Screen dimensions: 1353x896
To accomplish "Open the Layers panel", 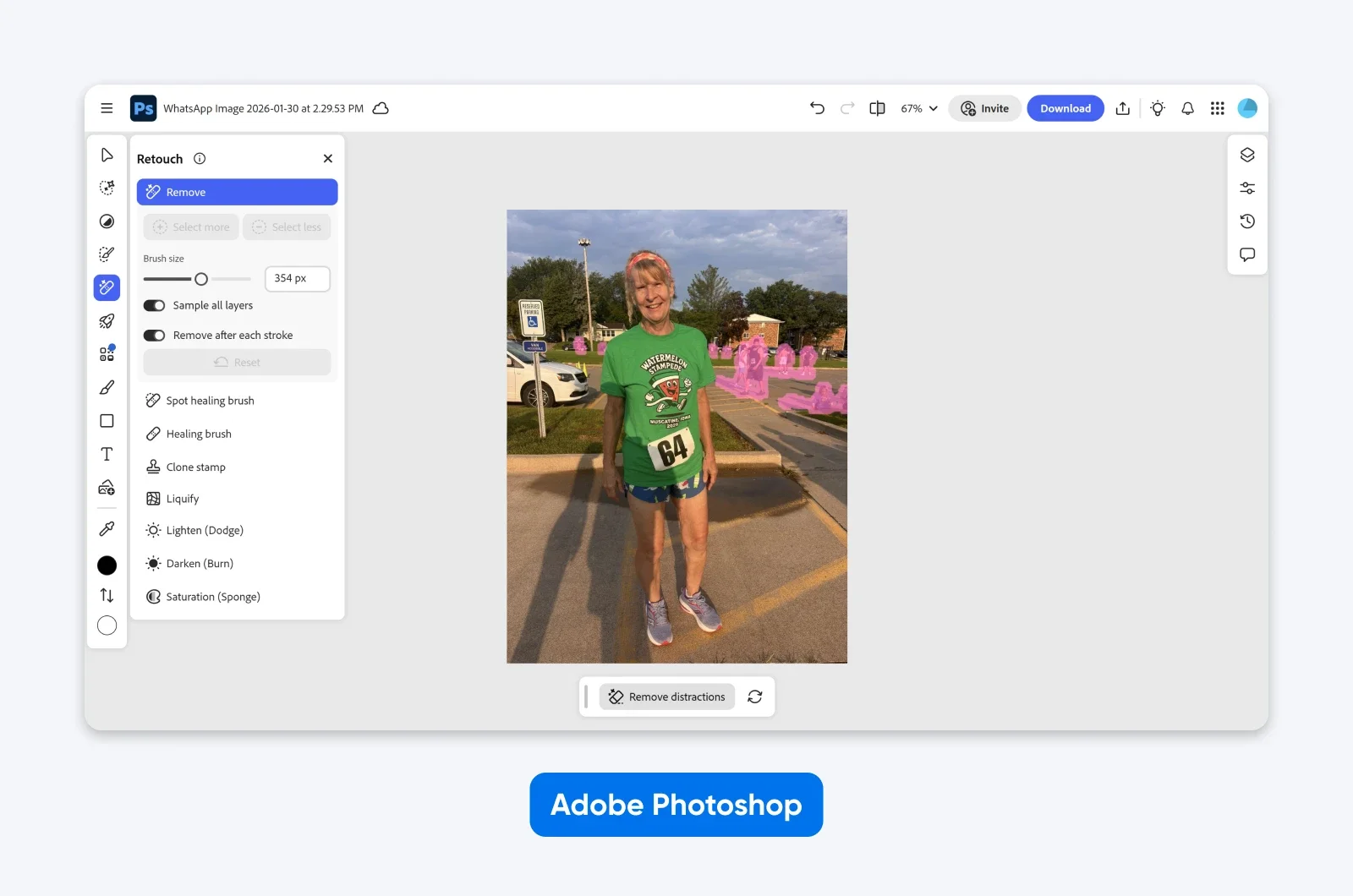I will click(1247, 154).
